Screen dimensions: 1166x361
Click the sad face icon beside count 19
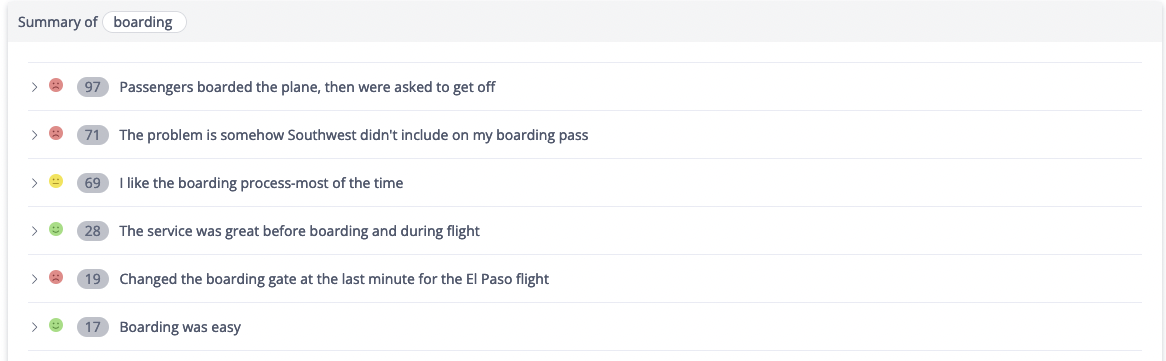click(x=56, y=278)
